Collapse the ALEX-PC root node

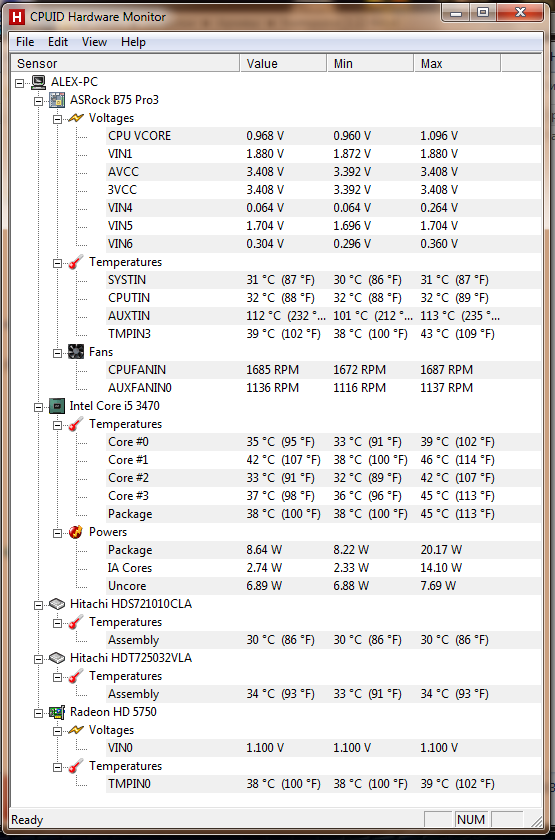(x=20, y=83)
